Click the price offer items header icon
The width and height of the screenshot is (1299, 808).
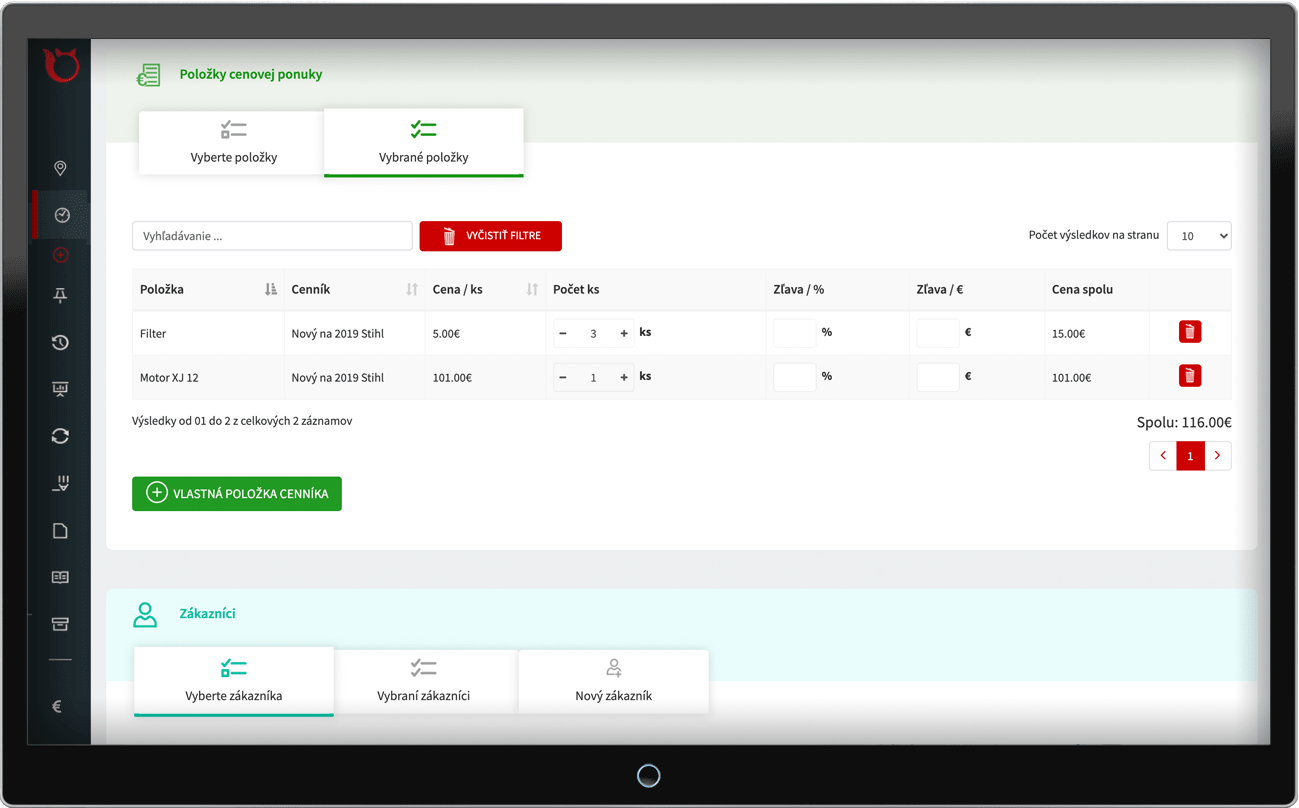point(149,74)
